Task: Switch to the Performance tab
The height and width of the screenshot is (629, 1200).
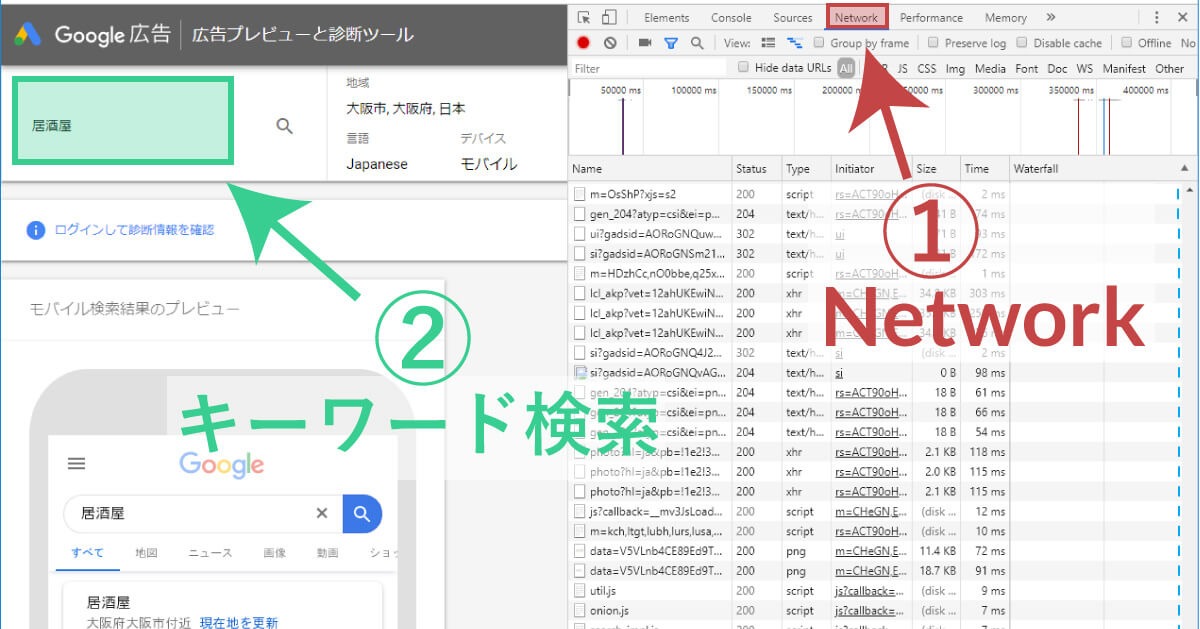Action: [931, 17]
